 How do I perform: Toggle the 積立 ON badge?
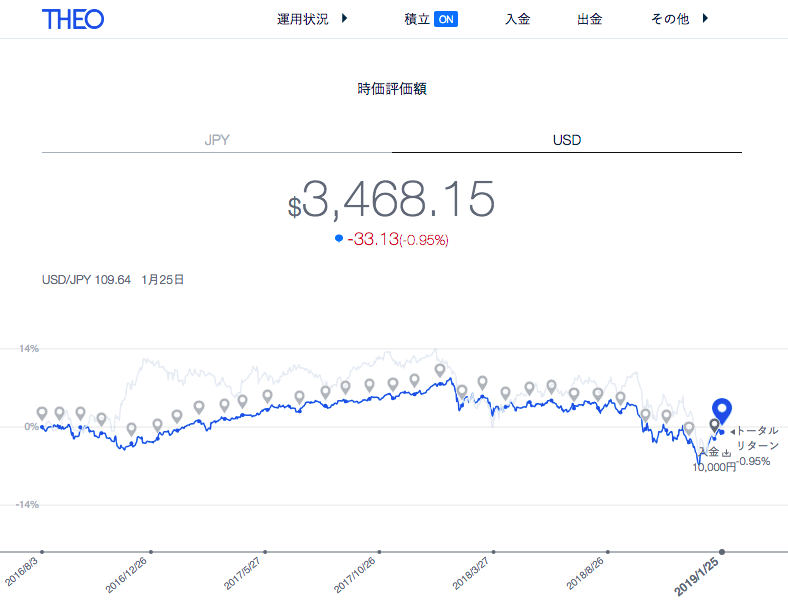[446, 19]
